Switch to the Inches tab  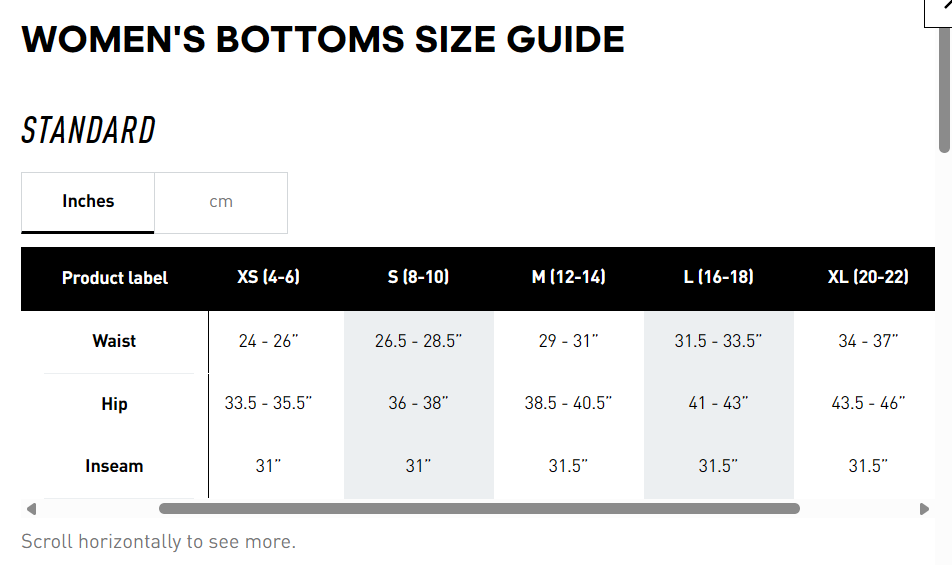(x=88, y=202)
